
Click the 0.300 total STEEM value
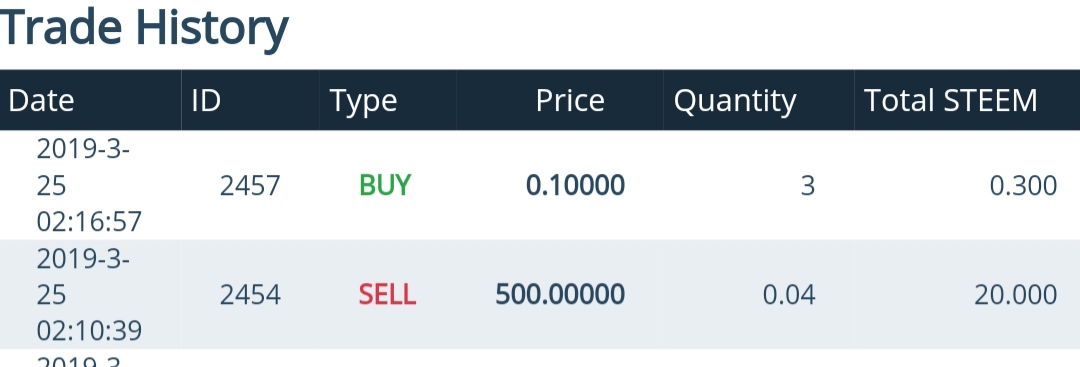point(1024,185)
